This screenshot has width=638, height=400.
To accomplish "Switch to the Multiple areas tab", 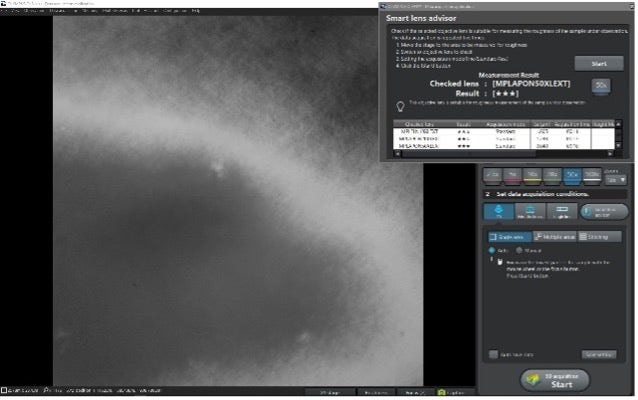I will (x=554, y=237).
